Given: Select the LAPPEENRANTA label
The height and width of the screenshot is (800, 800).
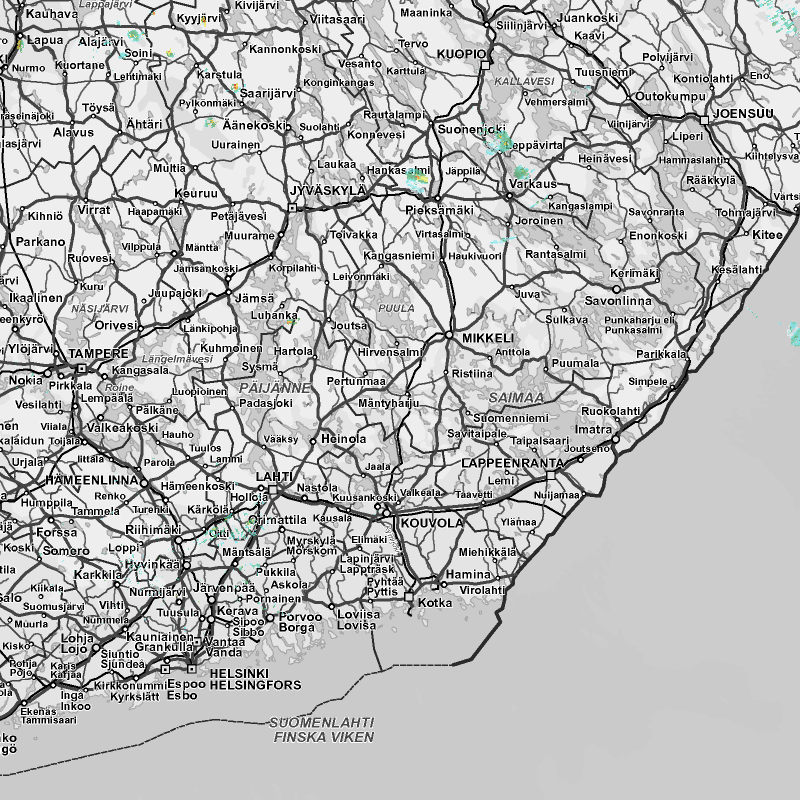Looking at the screenshot, I should tap(512, 463).
